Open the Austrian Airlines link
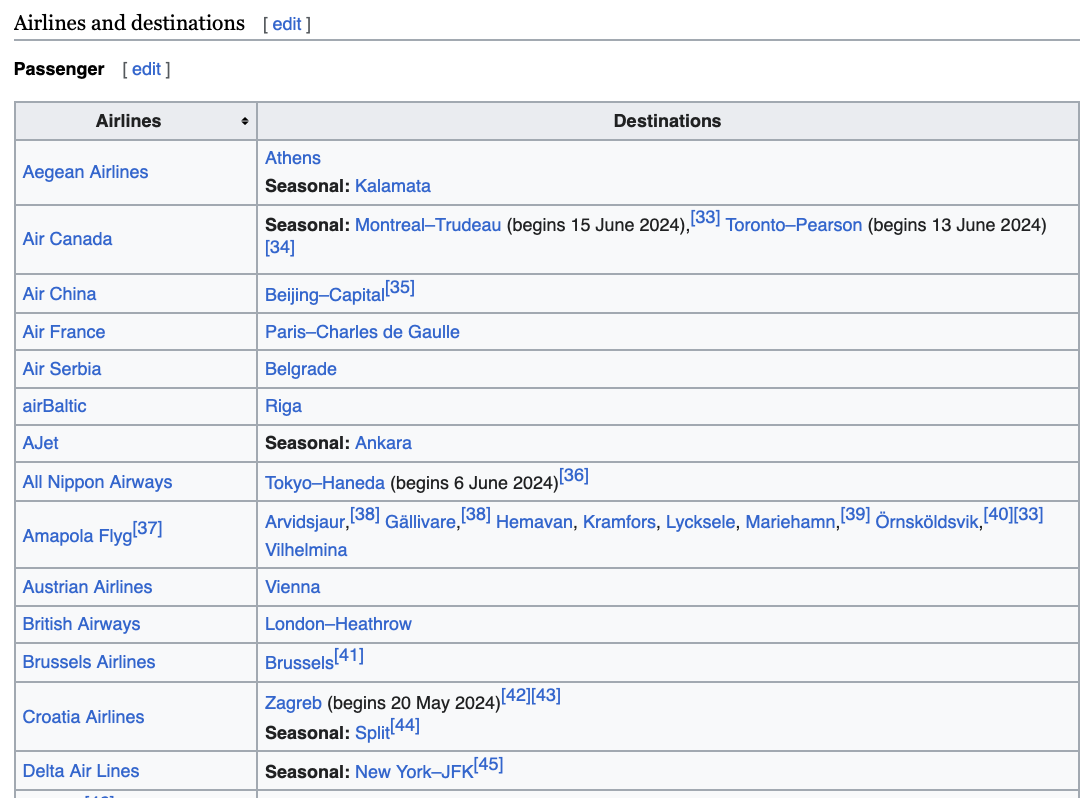This screenshot has width=1088, height=798. tap(87, 587)
